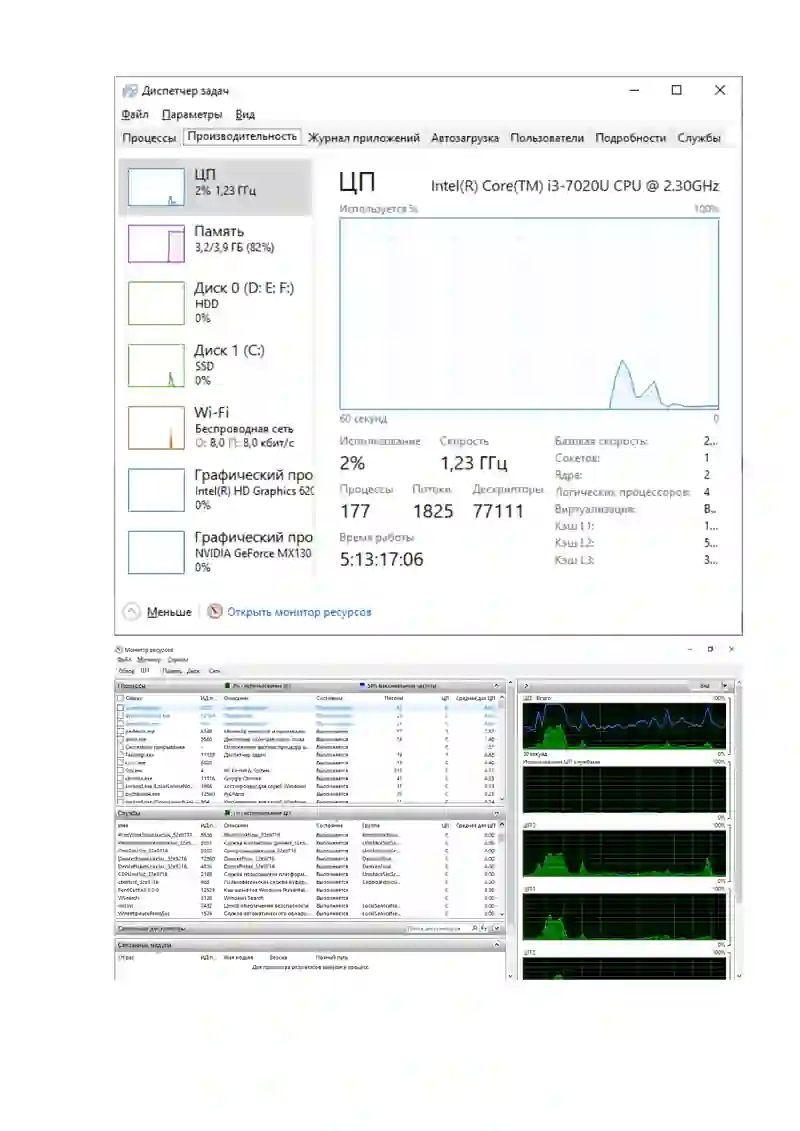Check the box for chrome.exe process

[120, 778]
